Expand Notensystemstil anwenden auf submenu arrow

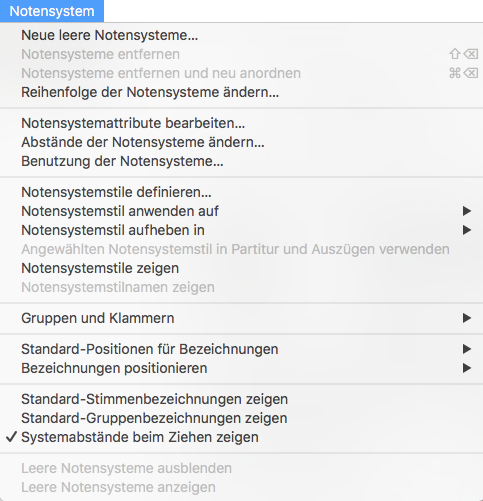[467, 211]
